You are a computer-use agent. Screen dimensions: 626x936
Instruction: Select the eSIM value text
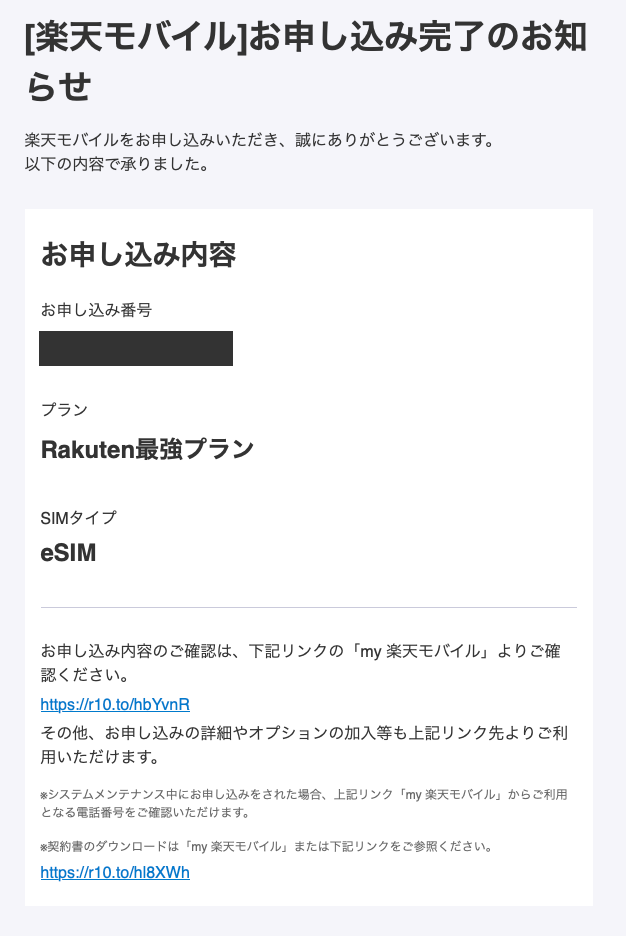(x=68, y=553)
